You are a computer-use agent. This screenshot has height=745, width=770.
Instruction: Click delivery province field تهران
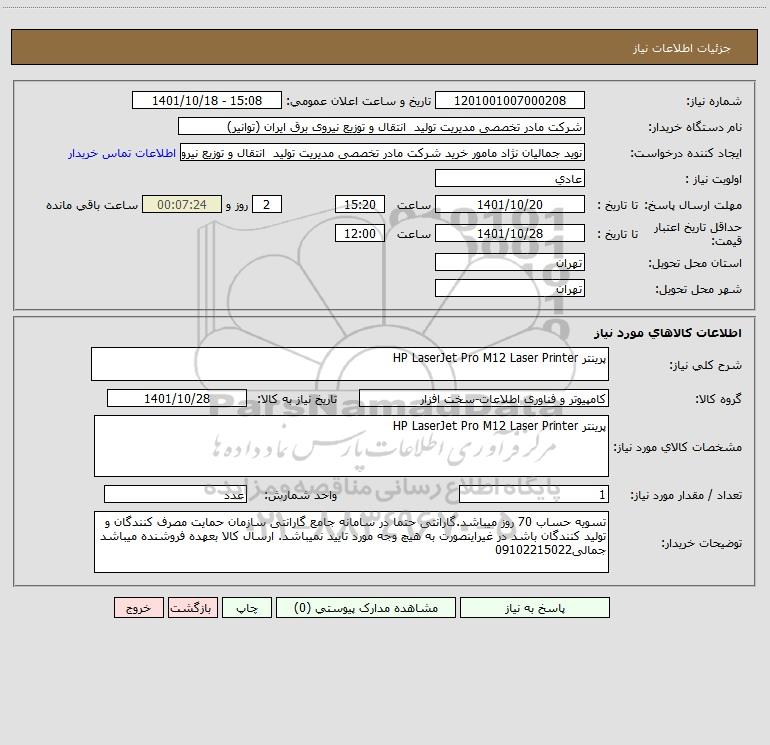(x=510, y=262)
